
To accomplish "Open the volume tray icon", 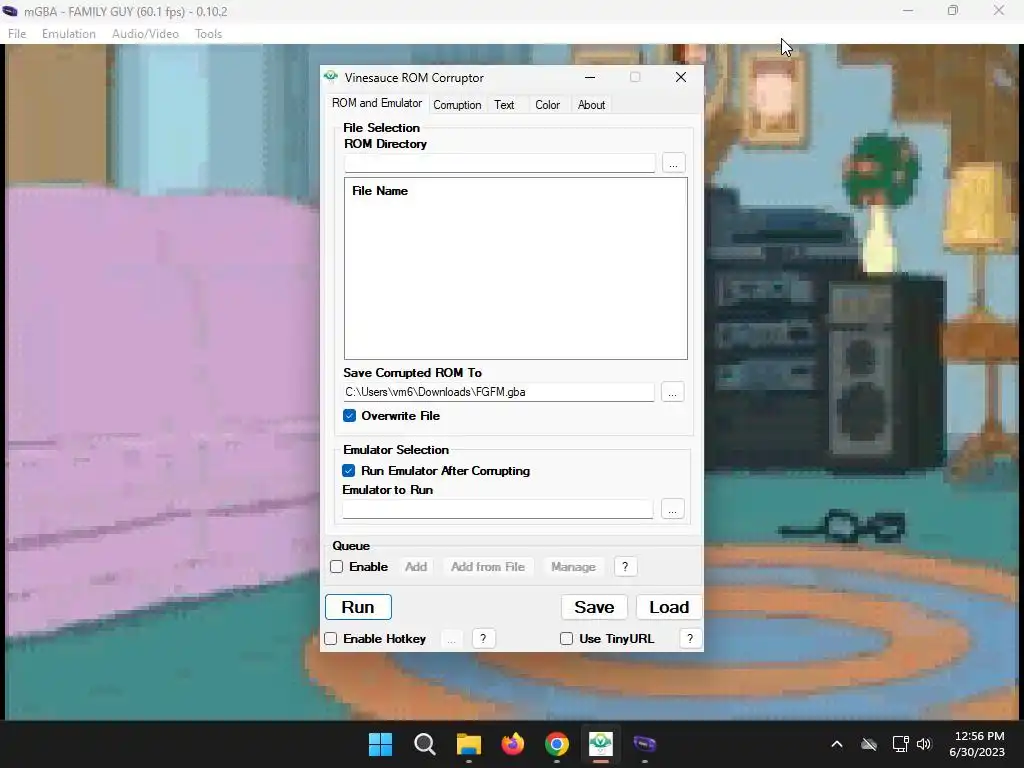I will [923, 744].
